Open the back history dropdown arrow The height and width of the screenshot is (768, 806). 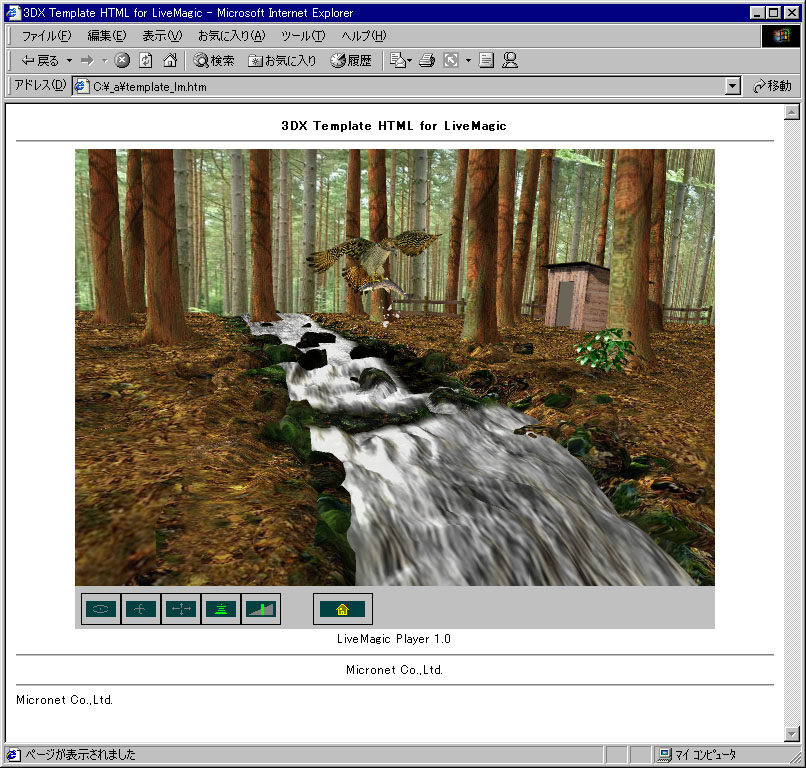tap(69, 61)
